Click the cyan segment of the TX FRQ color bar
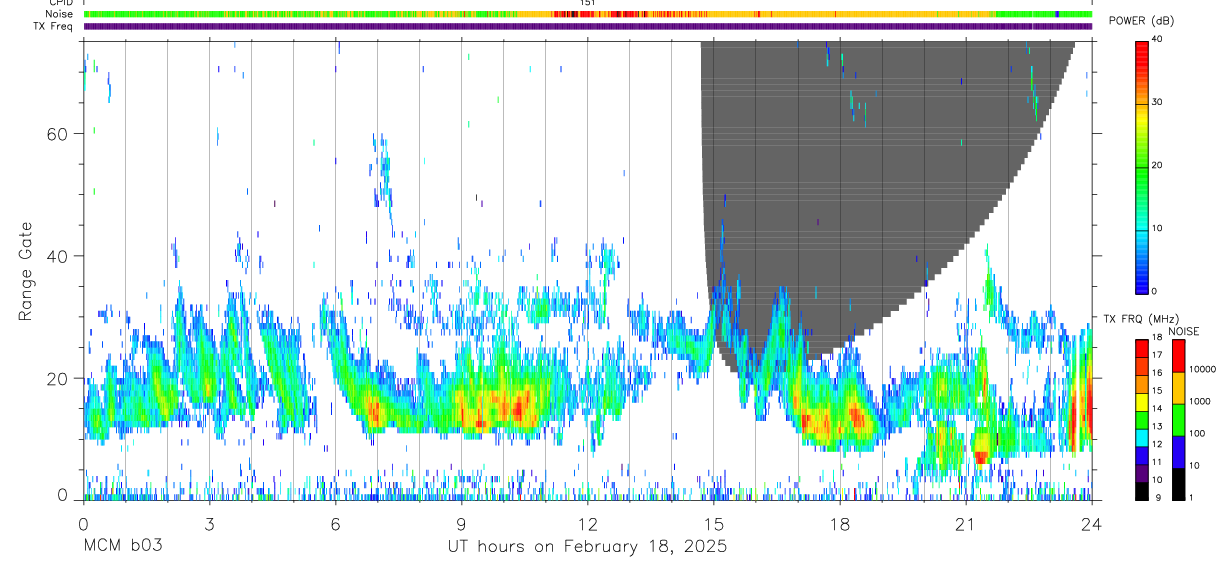This screenshot has height=567, width=1228. (x=1141, y=437)
